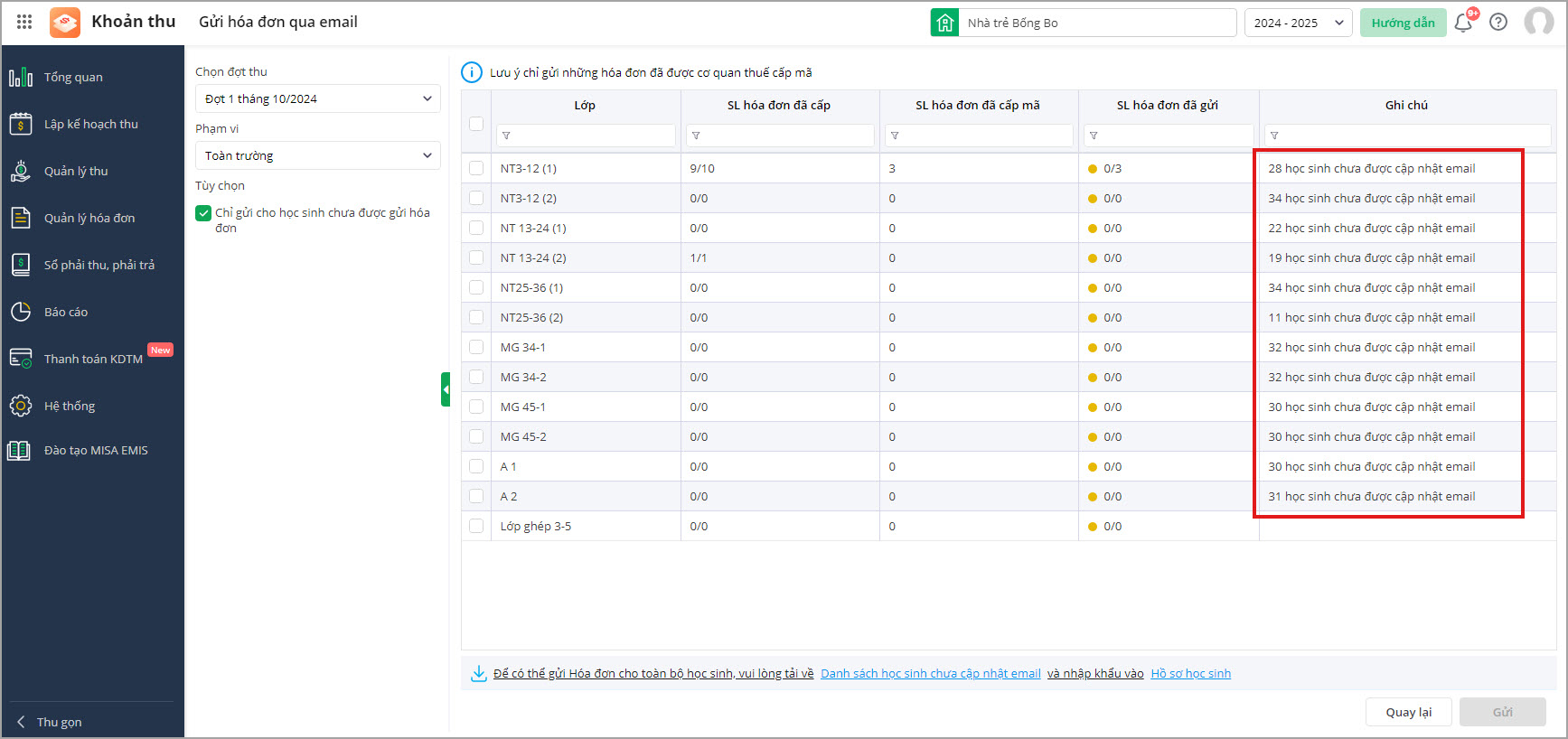Tick the checkbox for class MG 34-2

point(476,377)
